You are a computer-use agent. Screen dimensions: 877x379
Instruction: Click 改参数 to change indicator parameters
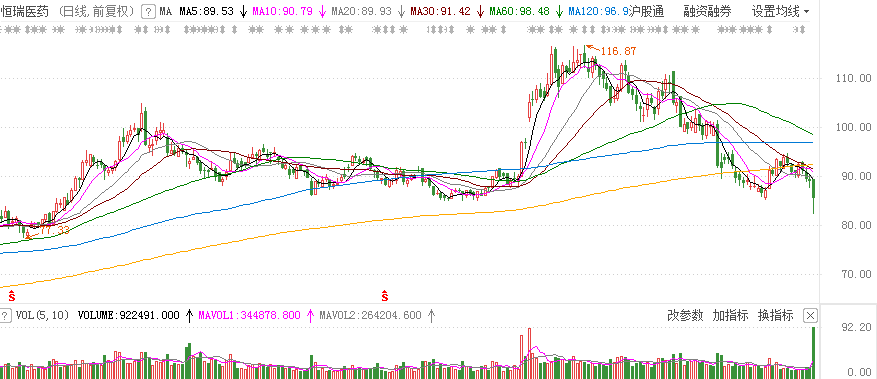685,315
